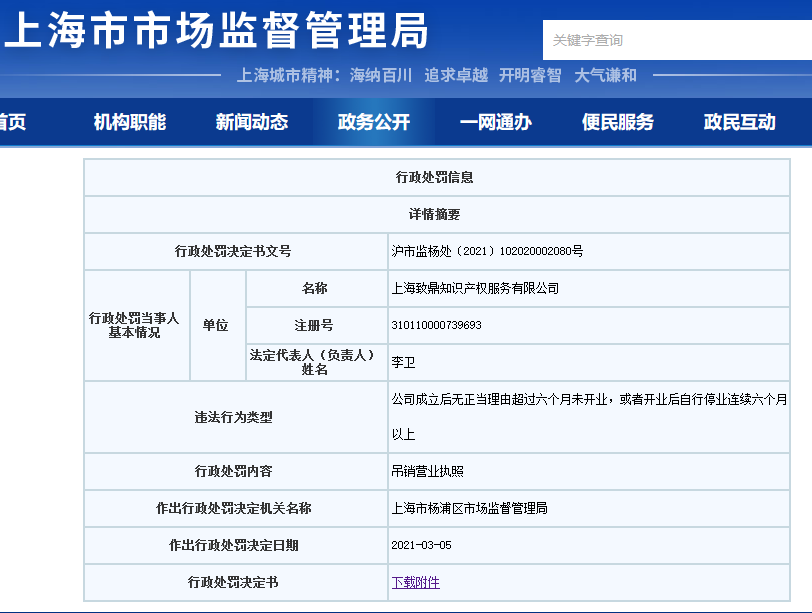Image resolution: width=812 pixels, height=613 pixels.
Task: Open the 便民服务 navigation item
Action: [618, 122]
